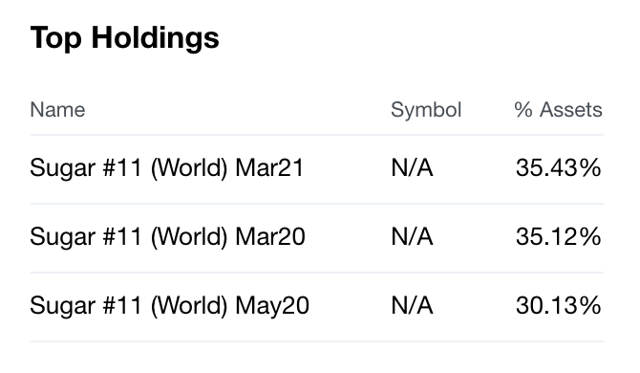Click N/A symbol in the Mar20 row
The image size is (640, 373).
point(412,237)
